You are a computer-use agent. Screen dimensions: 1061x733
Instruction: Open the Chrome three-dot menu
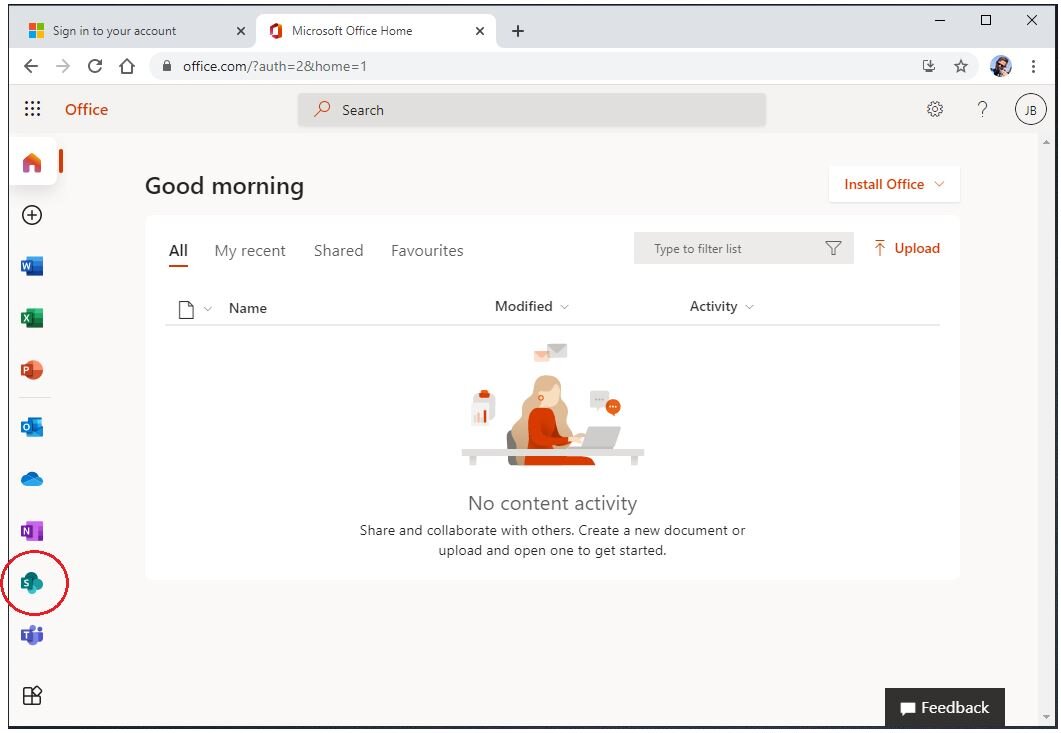(x=1033, y=66)
